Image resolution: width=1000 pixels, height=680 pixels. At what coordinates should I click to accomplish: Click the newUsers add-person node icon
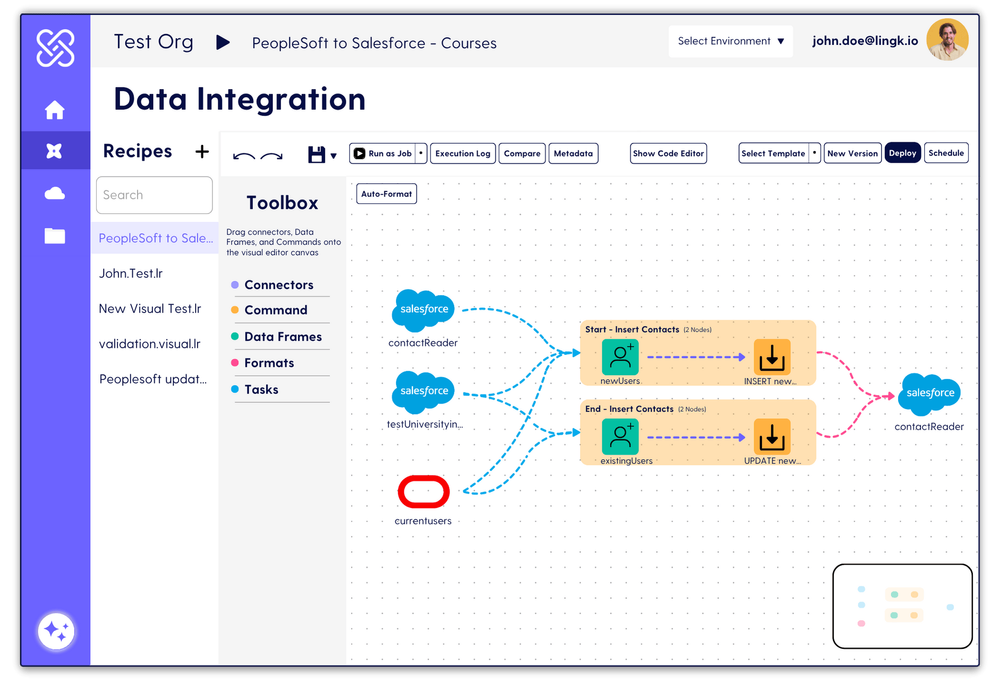click(620, 355)
